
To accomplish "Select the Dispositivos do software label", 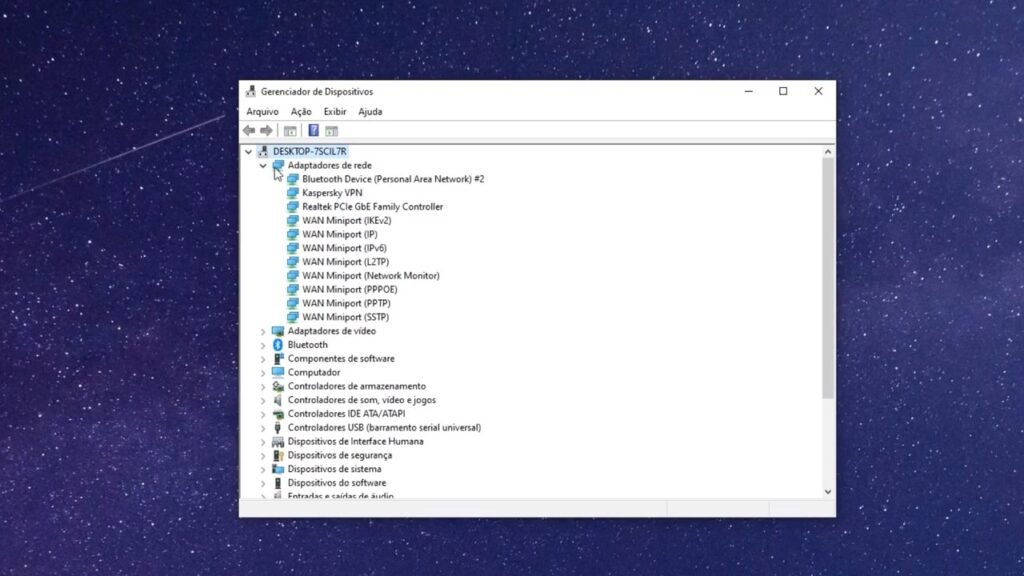I will [x=337, y=483].
